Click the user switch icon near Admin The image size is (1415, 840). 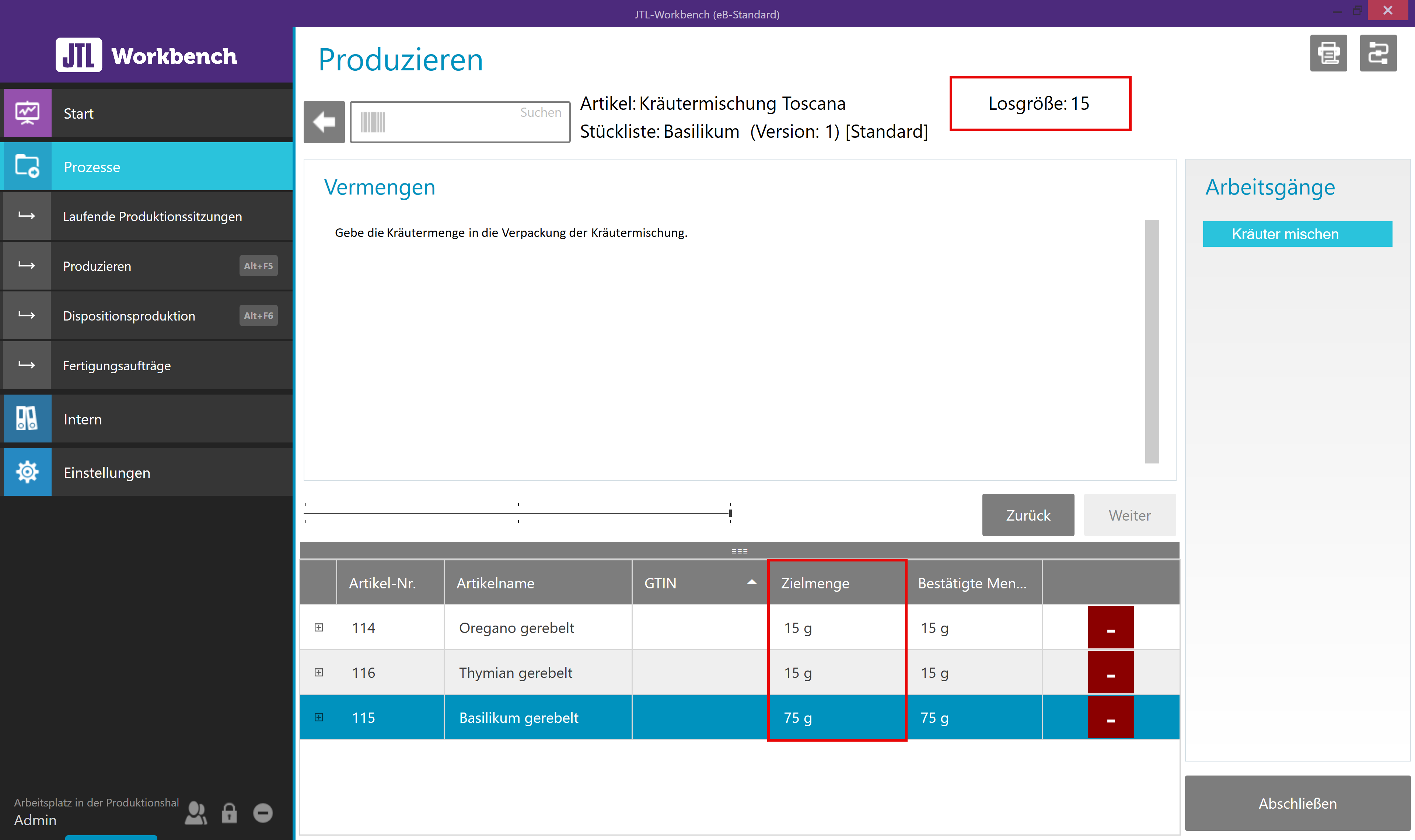pyautogui.click(x=196, y=813)
